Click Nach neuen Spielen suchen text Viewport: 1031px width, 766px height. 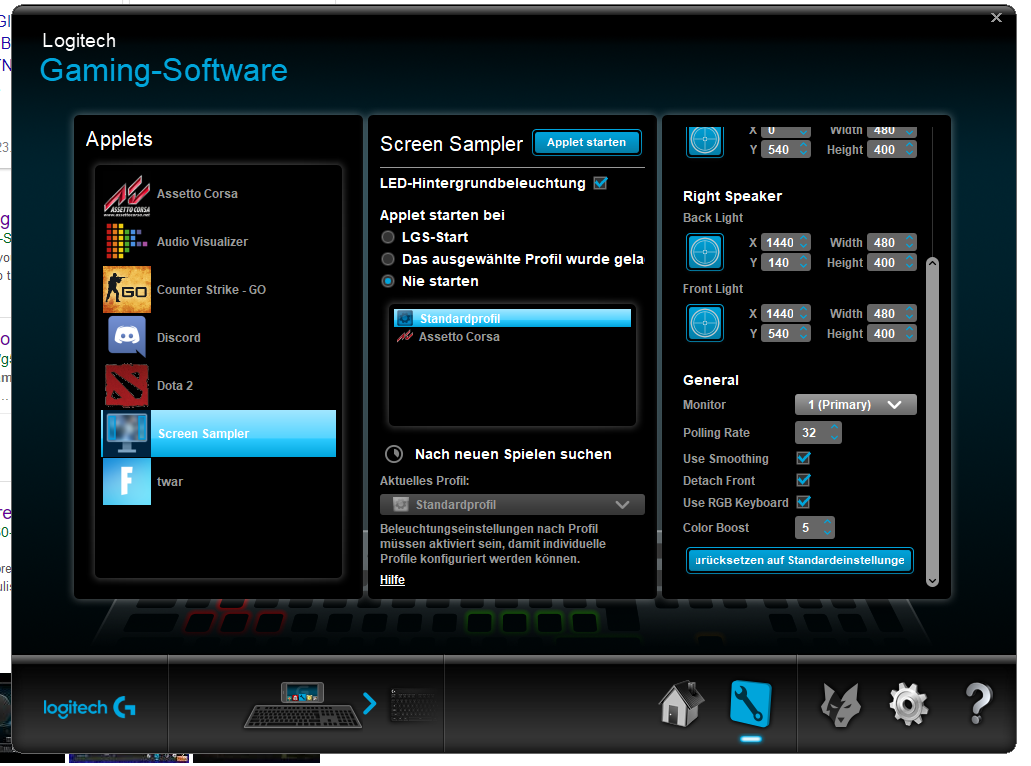tap(513, 454)
